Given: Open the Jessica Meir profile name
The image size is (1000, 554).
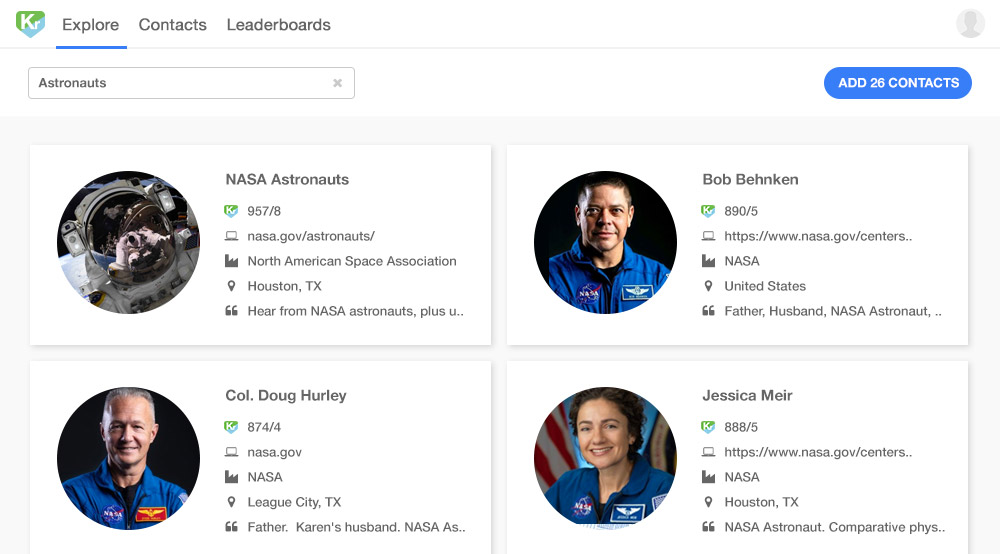Looking at the screenshot, I should click(747, 395).
